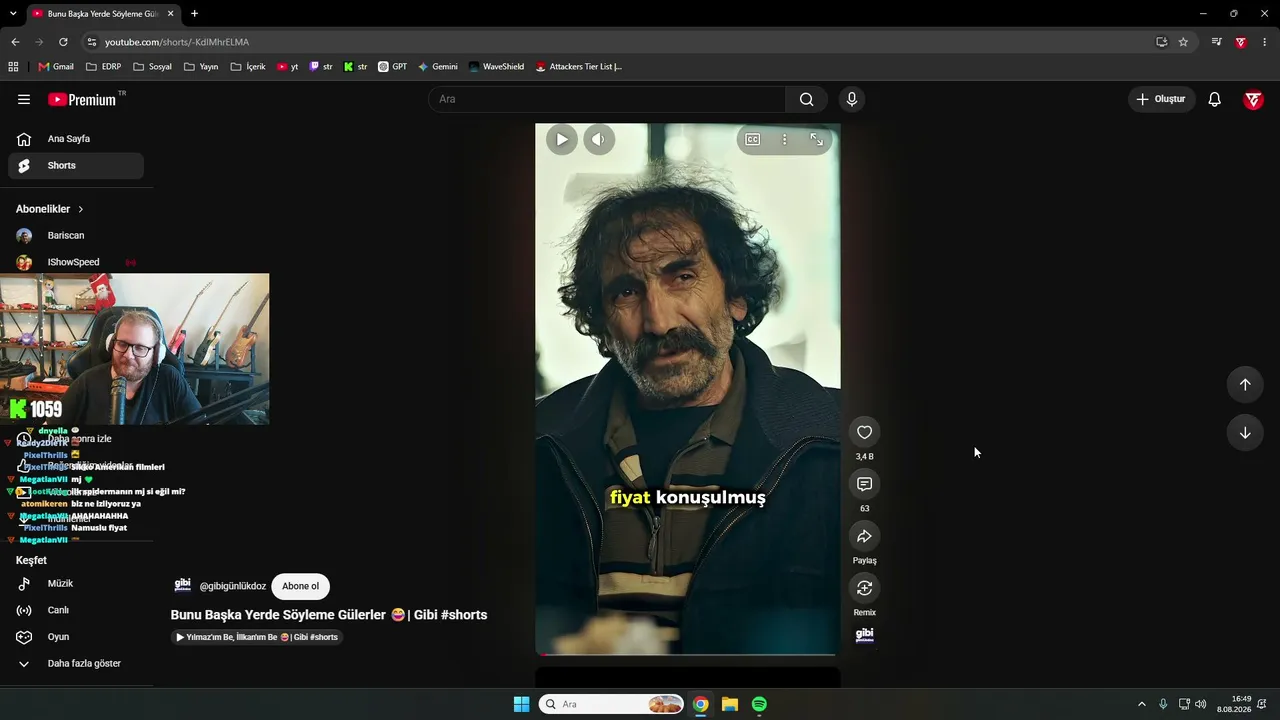Expand the Abonelikler section
The height and width of the screenshot is (720, 1280).
(50, 209)
